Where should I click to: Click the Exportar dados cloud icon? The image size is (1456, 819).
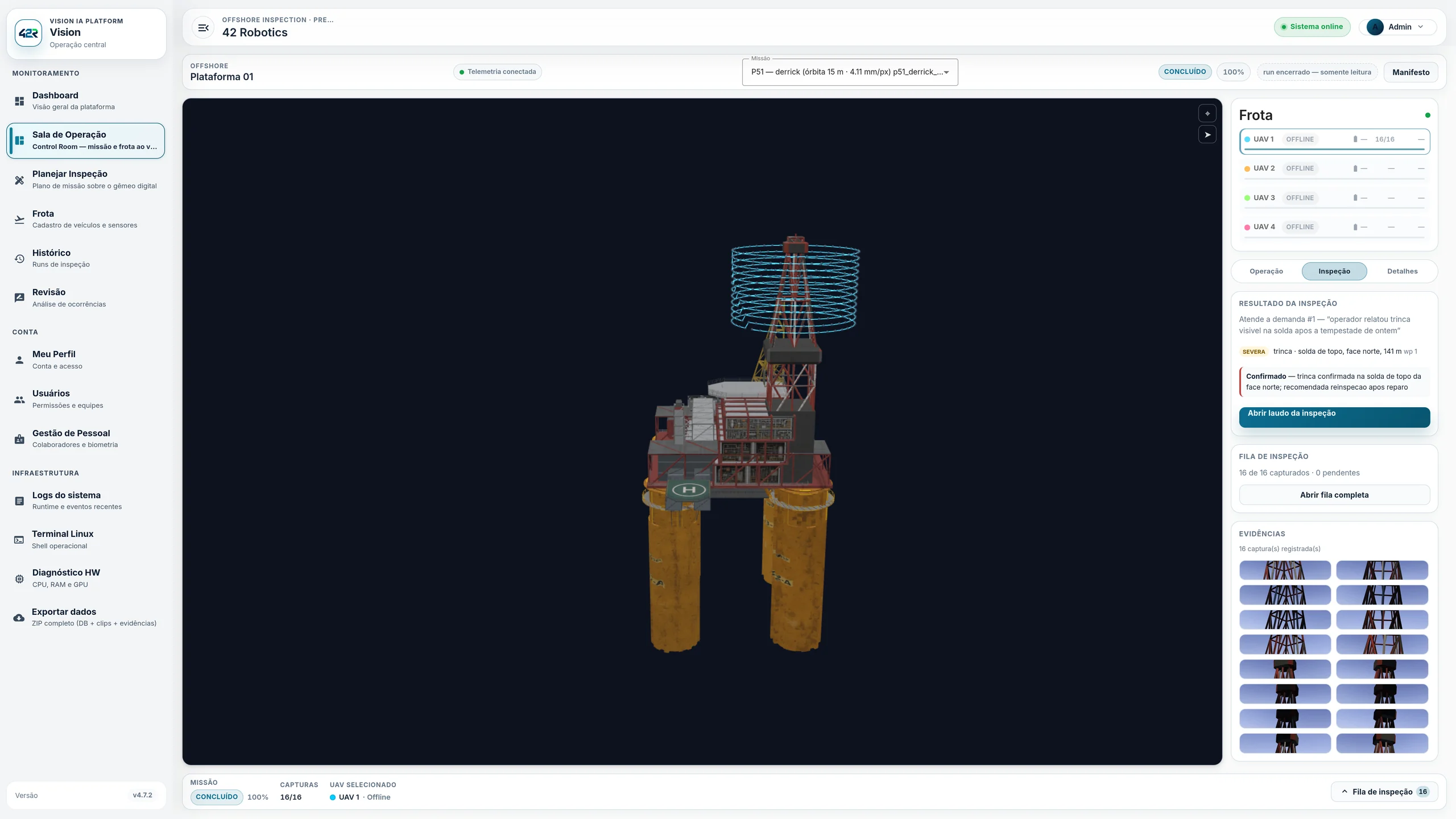coord(19,618)
